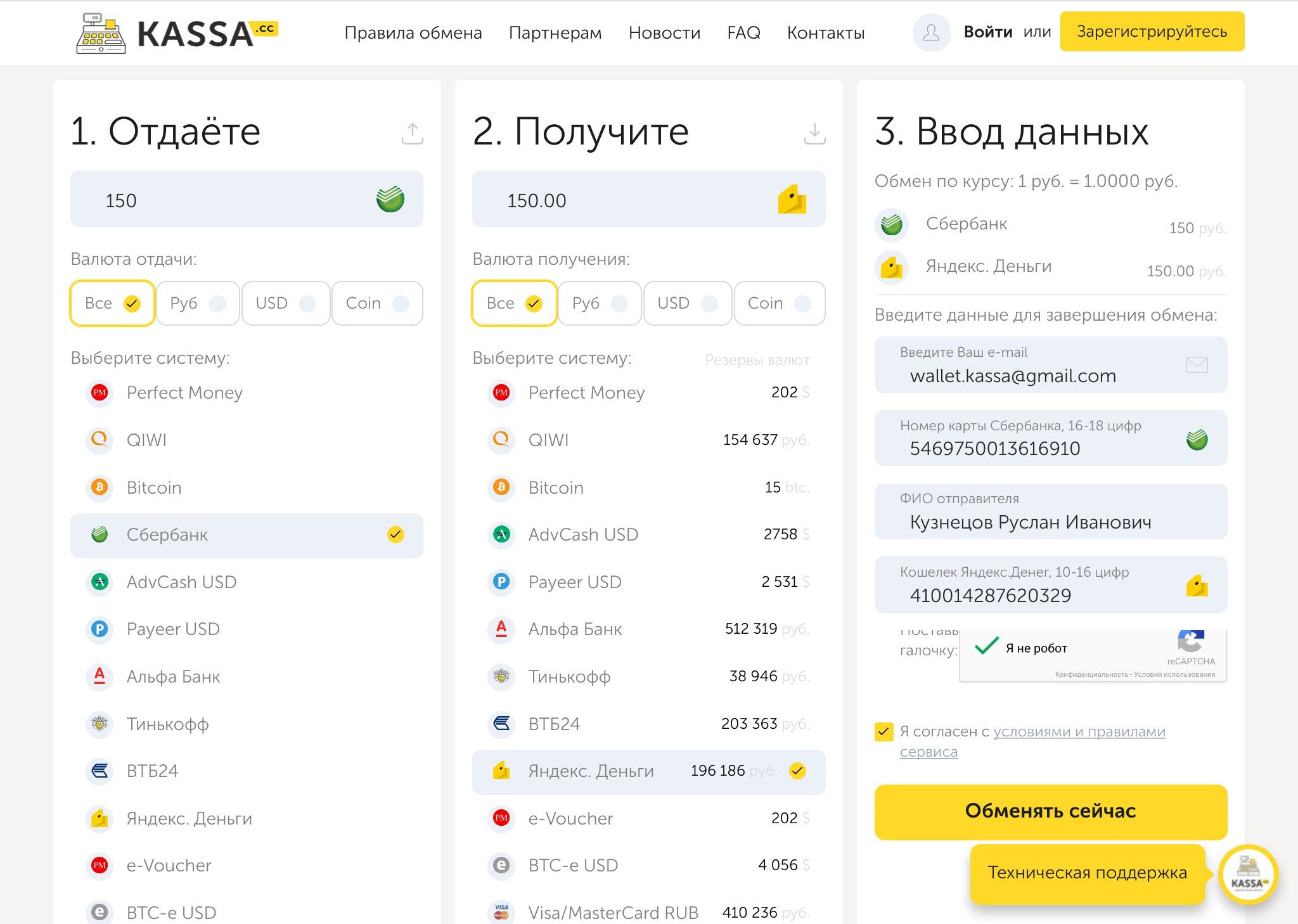Click the e-mail input wallet.kassa@gmail.com
This screenshot has width=1298, height=924.
tap(1050, 364)
